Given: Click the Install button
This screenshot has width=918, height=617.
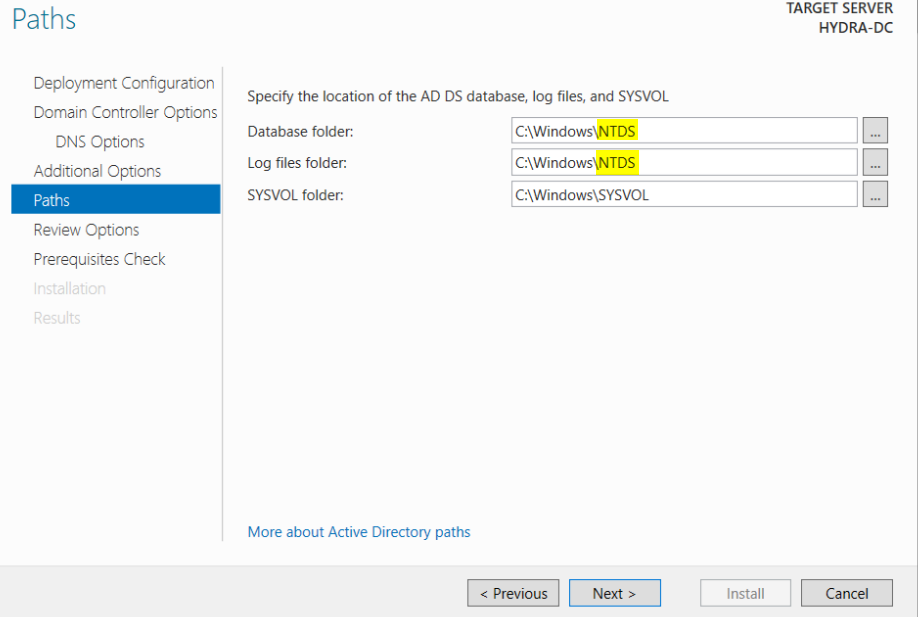Looking at the screenshot, I should [745, 593].
